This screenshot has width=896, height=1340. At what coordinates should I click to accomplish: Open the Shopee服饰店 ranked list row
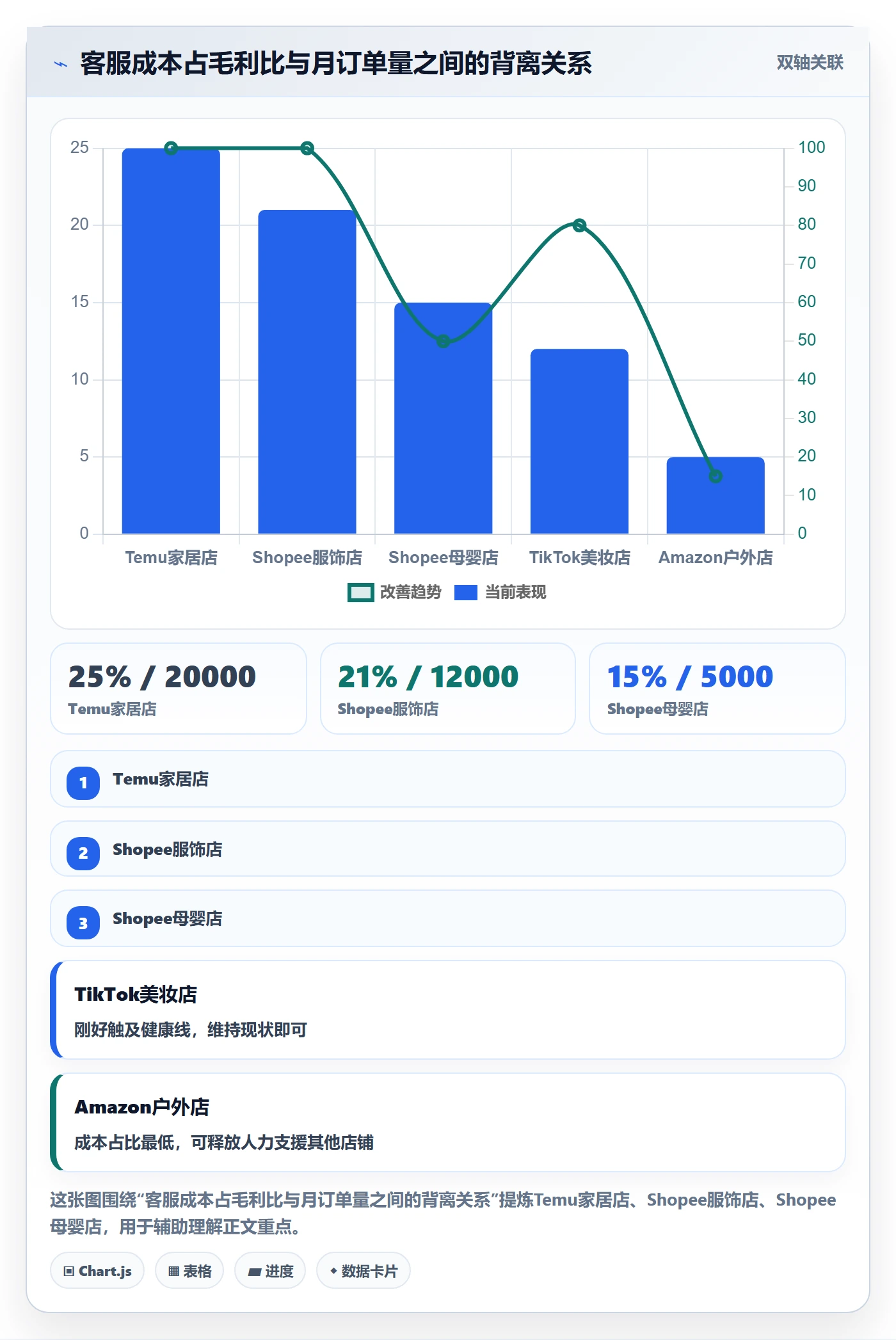click(x=448, y=849)
